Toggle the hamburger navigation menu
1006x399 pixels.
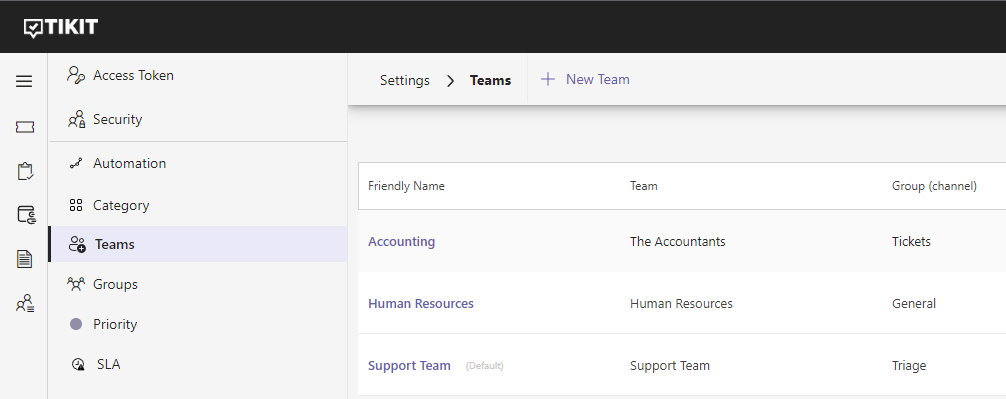point(24,81)
